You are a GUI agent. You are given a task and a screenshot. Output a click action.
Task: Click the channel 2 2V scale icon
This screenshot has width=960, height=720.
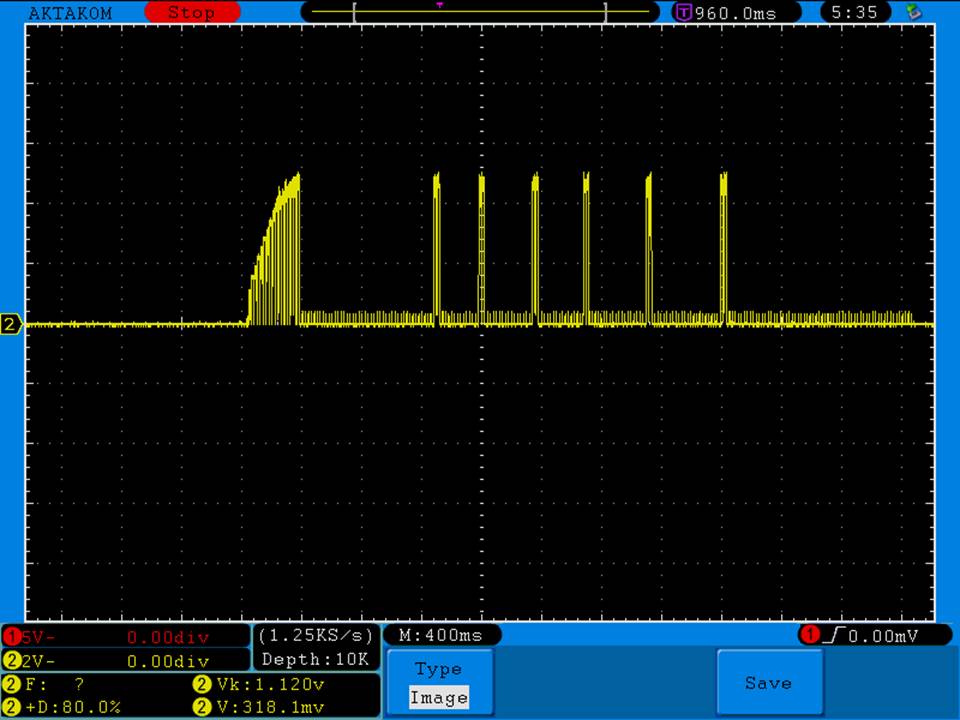tap(11, 661)
